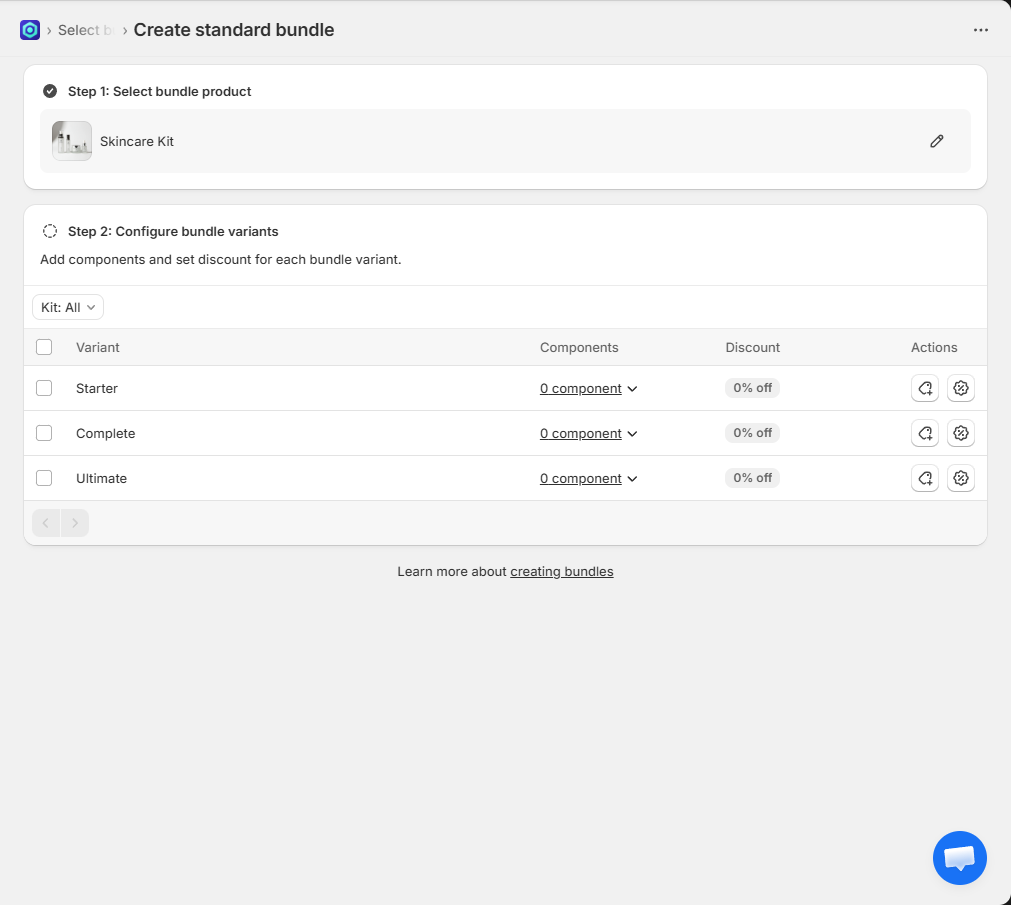Tick the Complete variant checkbox
The image size is (1011, 905).
tap(44, 433)
